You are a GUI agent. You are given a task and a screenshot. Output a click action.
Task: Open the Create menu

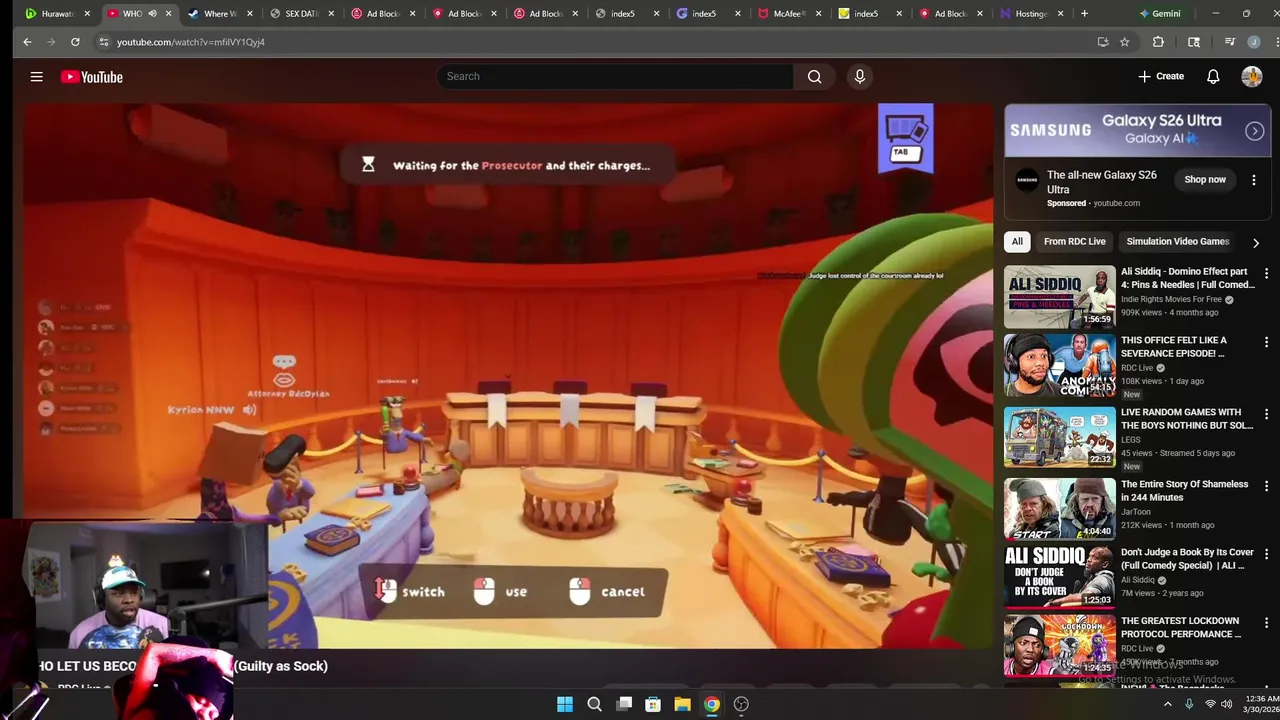1161,77
